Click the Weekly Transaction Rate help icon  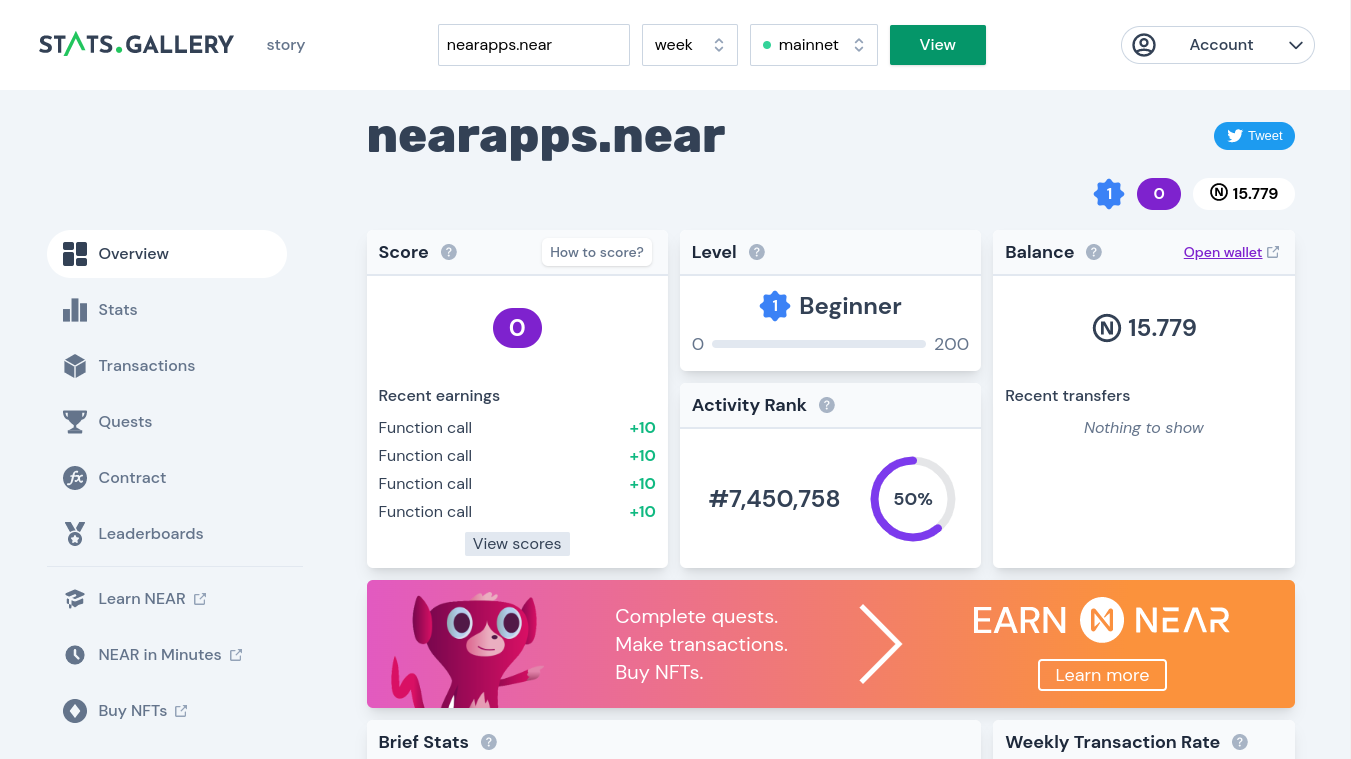coord(1240,742)
